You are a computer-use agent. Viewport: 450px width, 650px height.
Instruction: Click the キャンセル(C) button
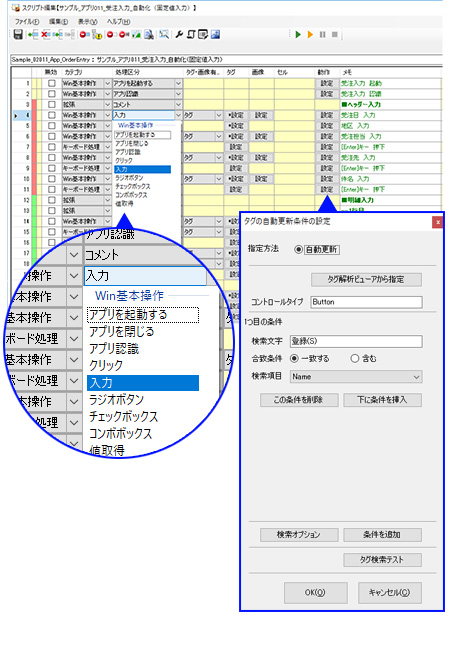[390, 593]
